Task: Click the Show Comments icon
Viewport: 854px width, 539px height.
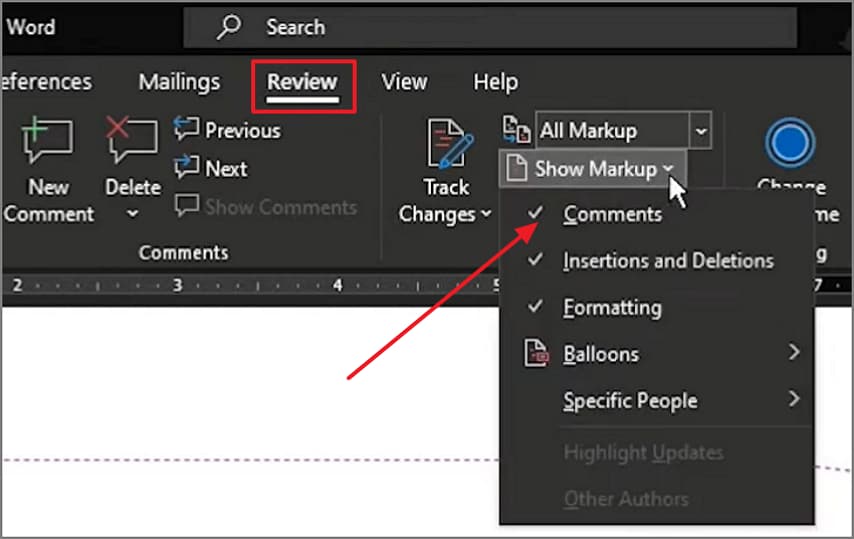Action: [187, 207]
